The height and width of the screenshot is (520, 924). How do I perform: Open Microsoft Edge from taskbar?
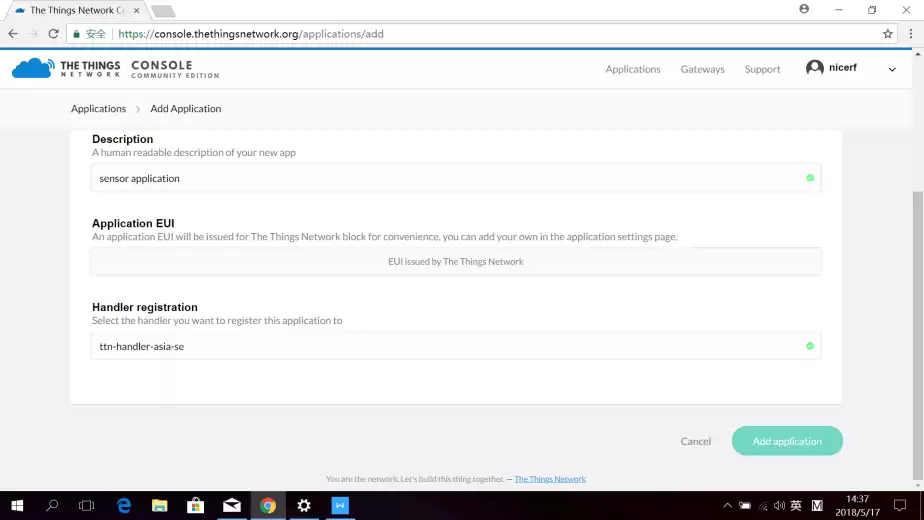[124, 506]
